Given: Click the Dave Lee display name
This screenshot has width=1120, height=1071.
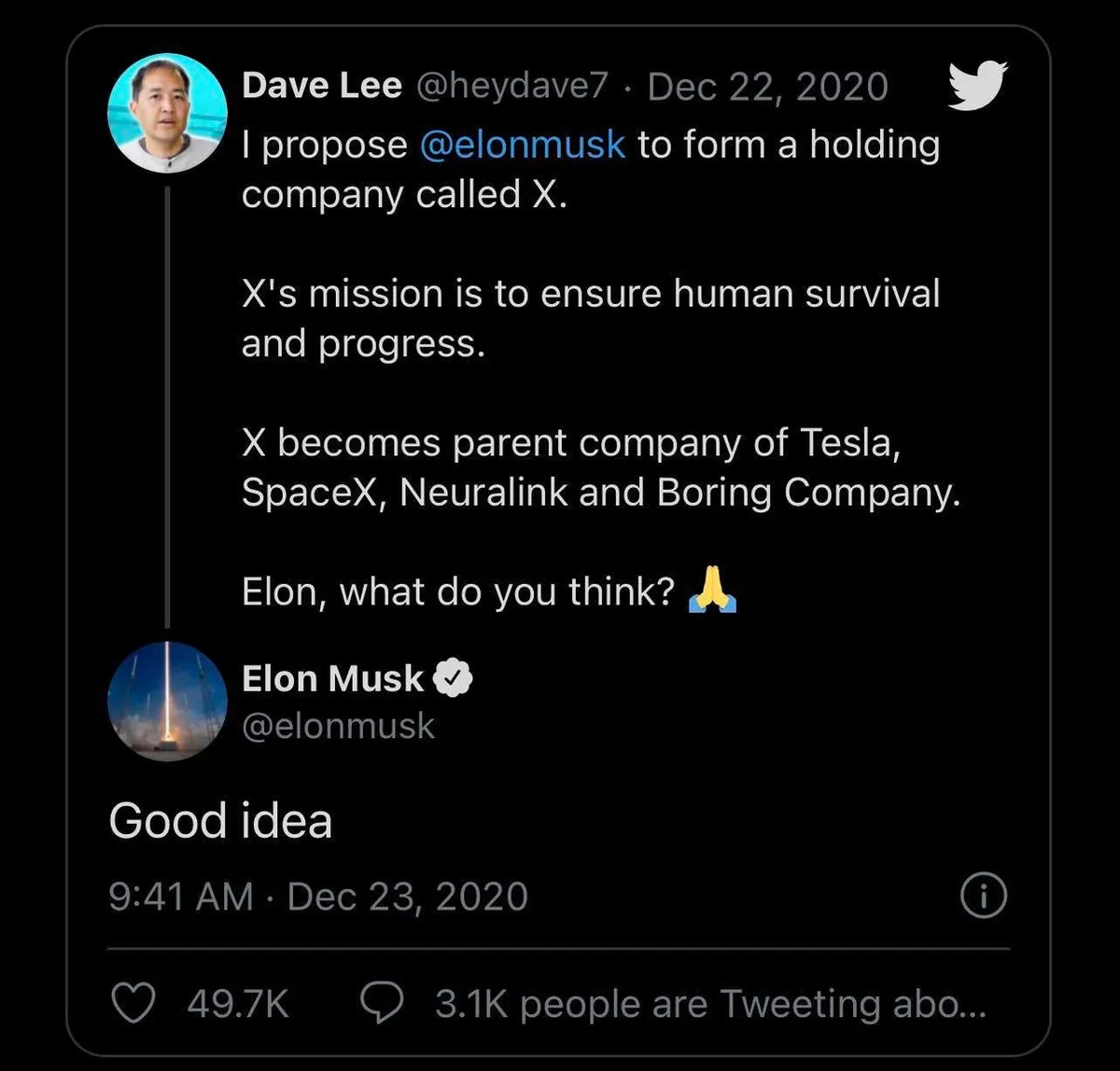Looking at the screenshot, I should (321, 86).
